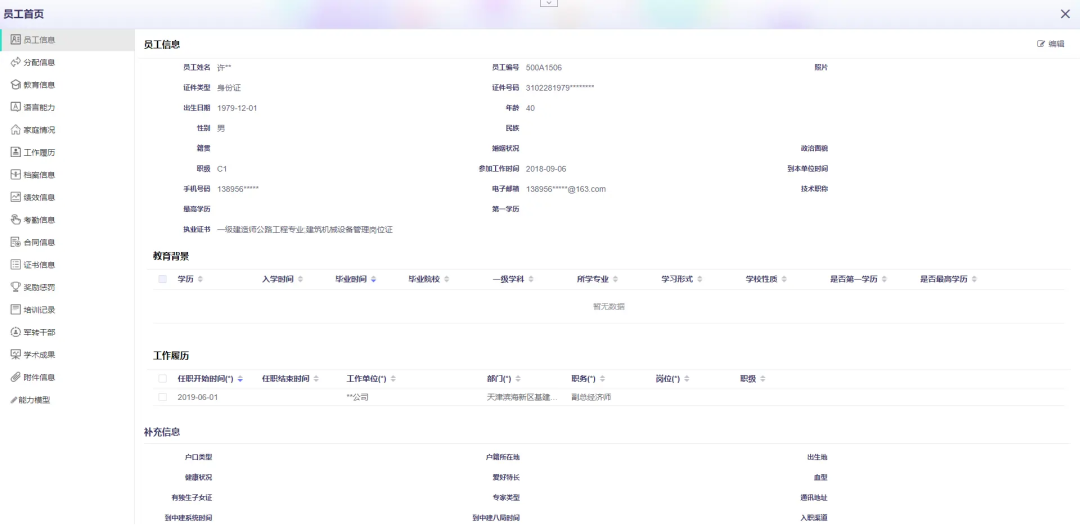This screenshot has height=527, width=1080.
Task: Sort education table by 毕业院校
Action: pyautogui.click(x=446, y=279)
